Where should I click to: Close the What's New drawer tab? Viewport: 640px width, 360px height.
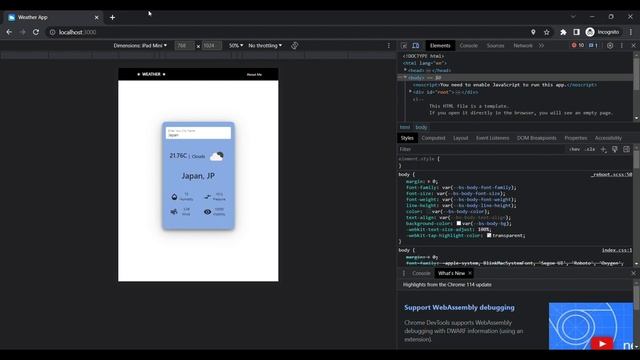[470, 273]
